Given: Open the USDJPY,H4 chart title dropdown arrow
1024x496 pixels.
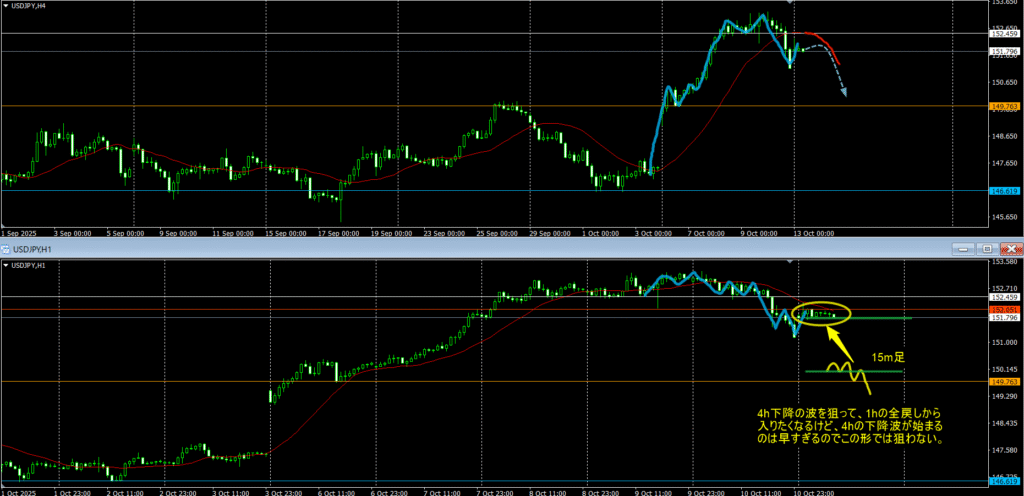Looking at the screenshot, I should tap(5, 5).
